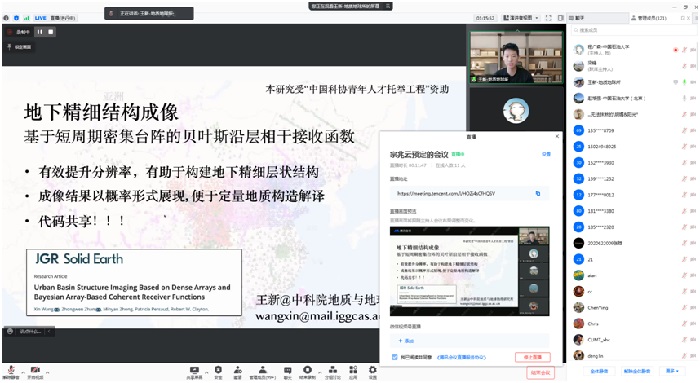700x383 pixels.
Task: Open the security shield icon in the toolbar
Action: 218,373
